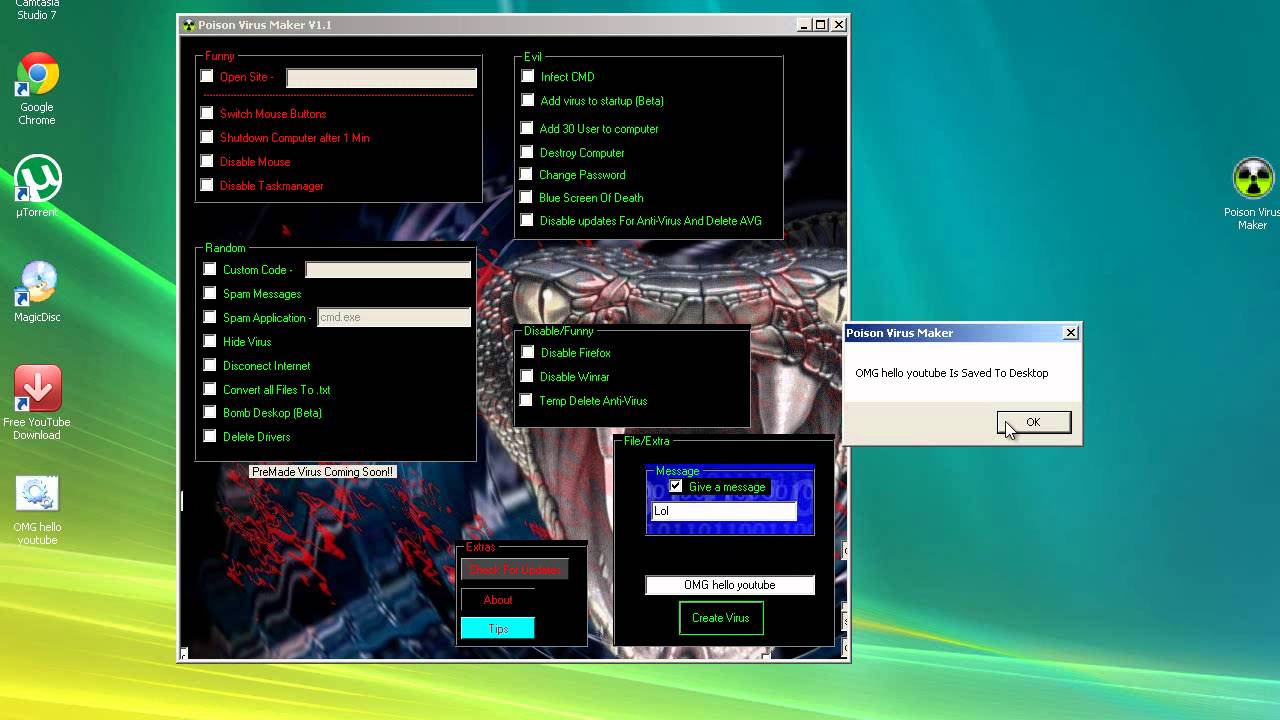Minimize the Poison Virus Maker V1.1 window
Image resolution: width=1280 pixels, height=720 pixels.
click(x=805, y=25)
